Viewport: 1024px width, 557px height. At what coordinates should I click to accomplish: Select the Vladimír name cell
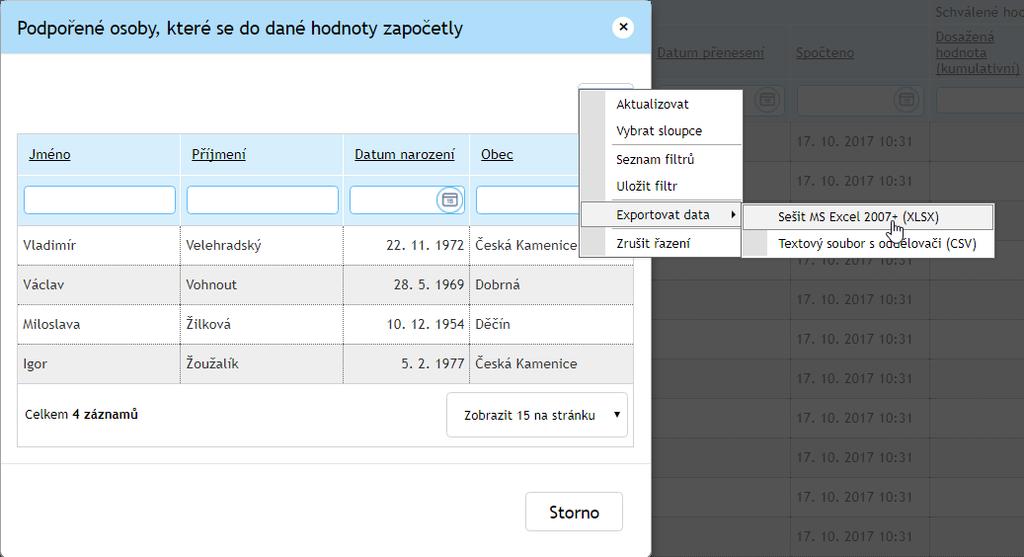[x=99, y=246]
